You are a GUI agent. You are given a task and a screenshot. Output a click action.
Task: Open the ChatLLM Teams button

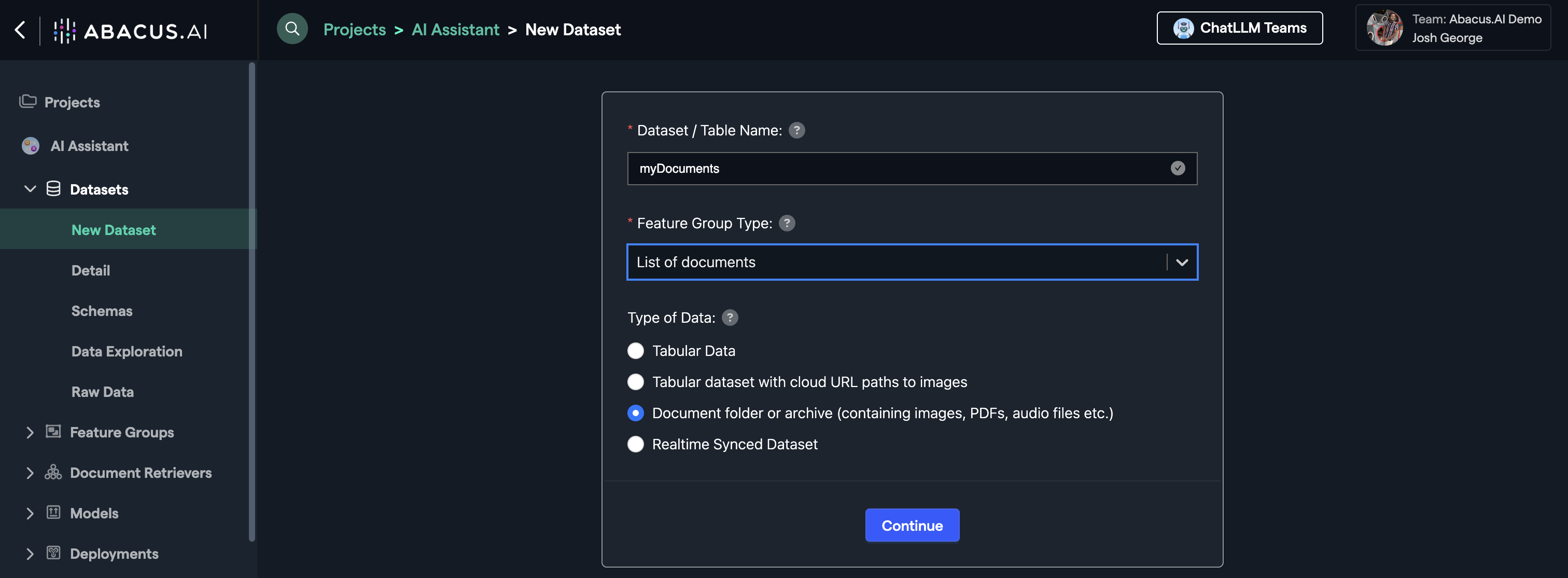click(x=1239, y=28)
